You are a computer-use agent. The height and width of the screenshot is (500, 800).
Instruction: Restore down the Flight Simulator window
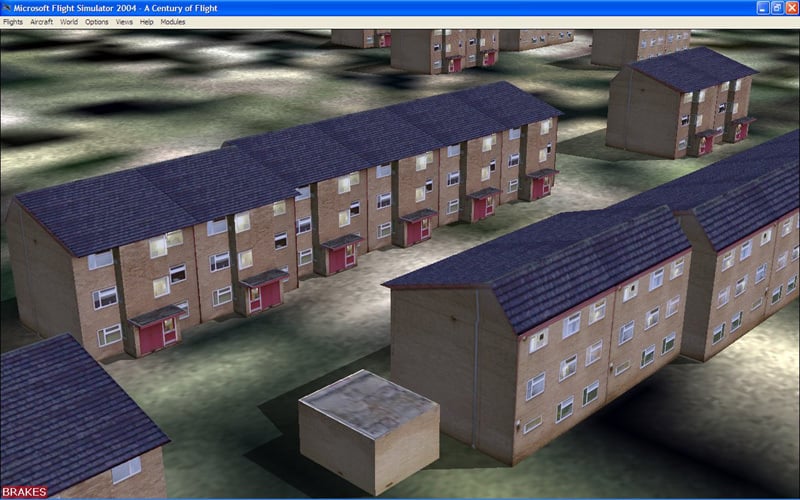[x=777, y=8]
